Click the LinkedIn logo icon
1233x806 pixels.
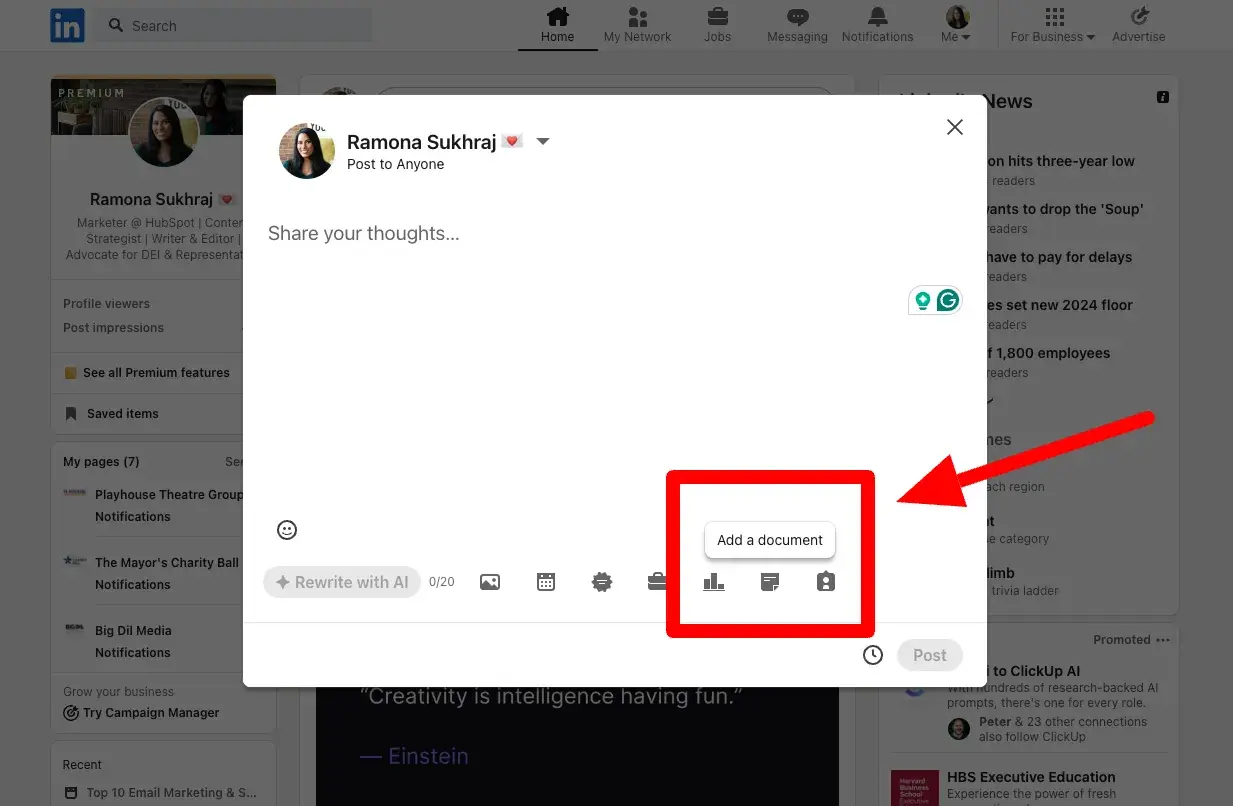coord(67,26)
